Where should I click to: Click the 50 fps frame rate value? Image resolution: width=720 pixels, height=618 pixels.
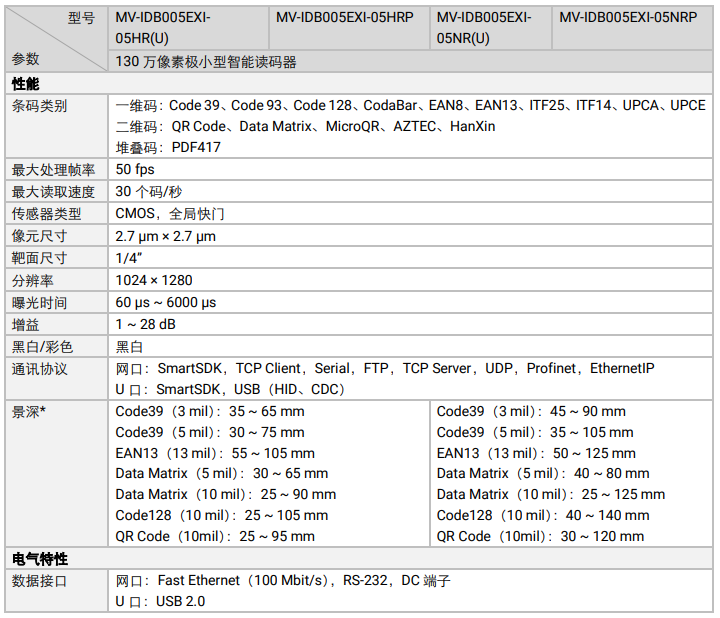[x=135, y=169]
